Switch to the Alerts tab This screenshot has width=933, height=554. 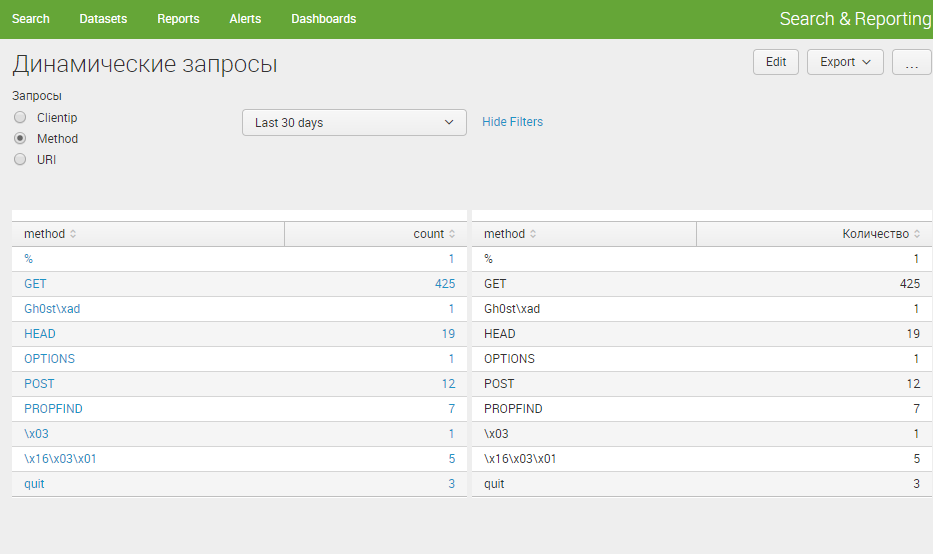(245, 19)
